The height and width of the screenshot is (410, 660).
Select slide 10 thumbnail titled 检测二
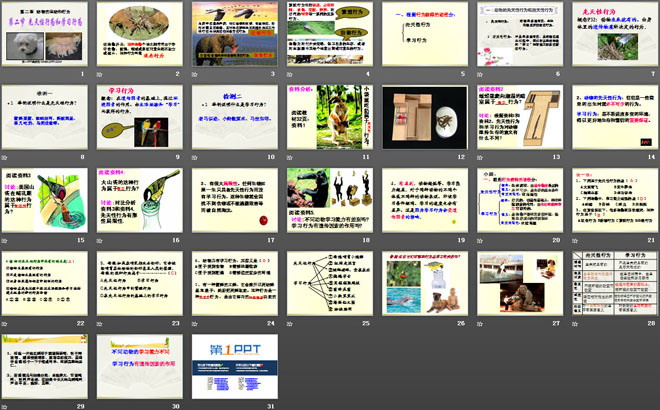[x=235, y=117]
